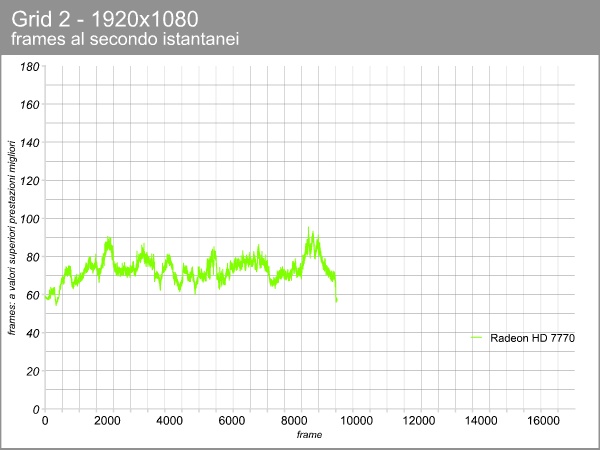This screenshot has height=450, width=600.
Task: Click the y-axis value 120
Action: click(x=30, y=181)
